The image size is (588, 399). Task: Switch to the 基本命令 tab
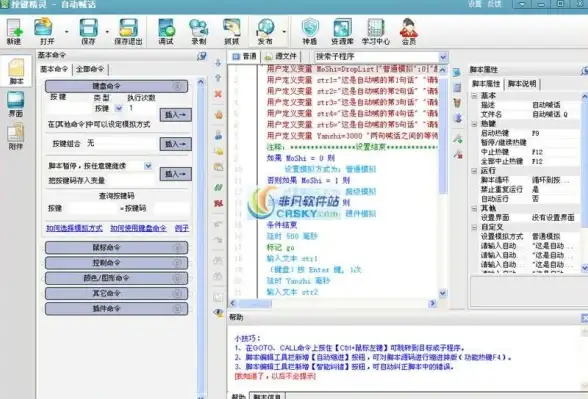pyautogui.click(x=54, y=69)
